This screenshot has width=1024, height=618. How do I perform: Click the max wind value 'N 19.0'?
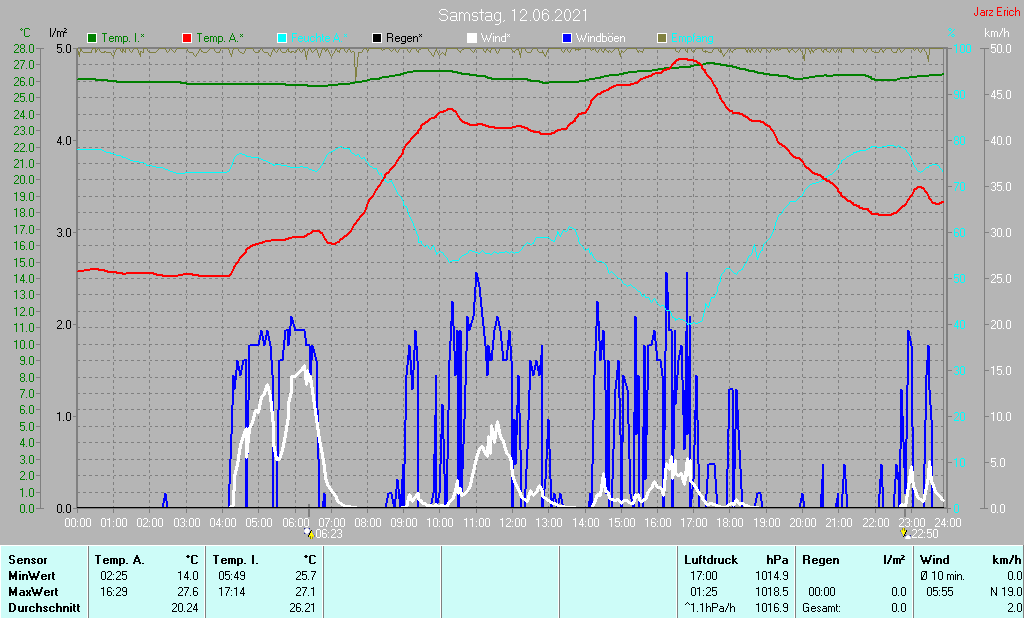tap(1006, 592)
